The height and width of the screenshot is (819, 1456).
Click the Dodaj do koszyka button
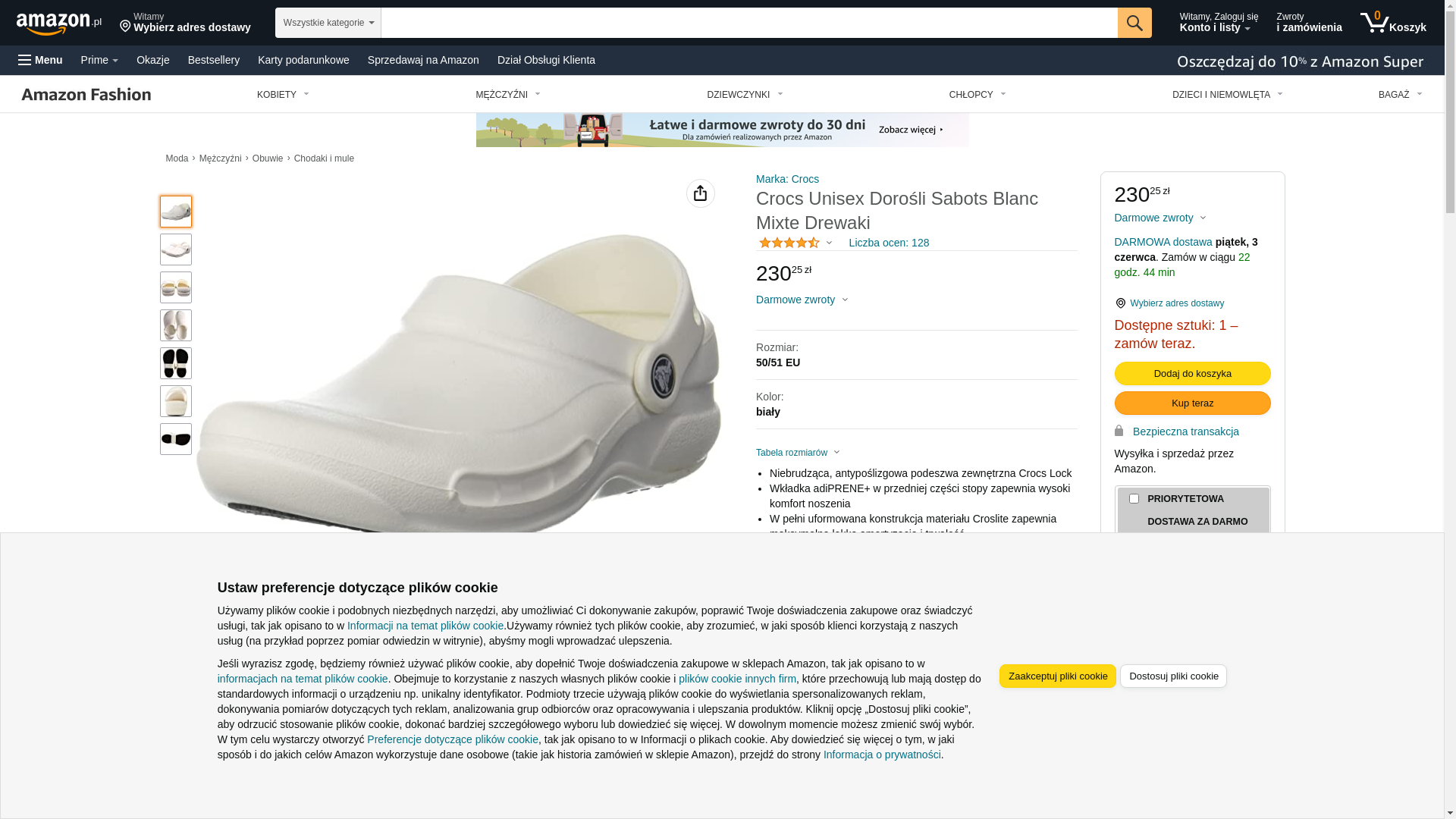coord(1192,373)
